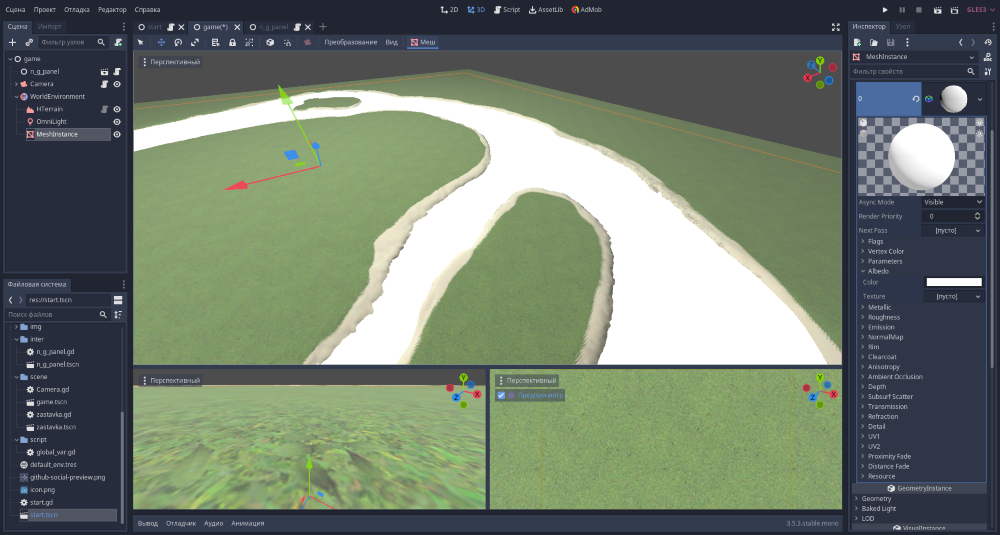The width and height of the screenshot is (1000, 535).
Task: Switch to the Узел tab
Action: pyautogui.click(x=903, y=26)
